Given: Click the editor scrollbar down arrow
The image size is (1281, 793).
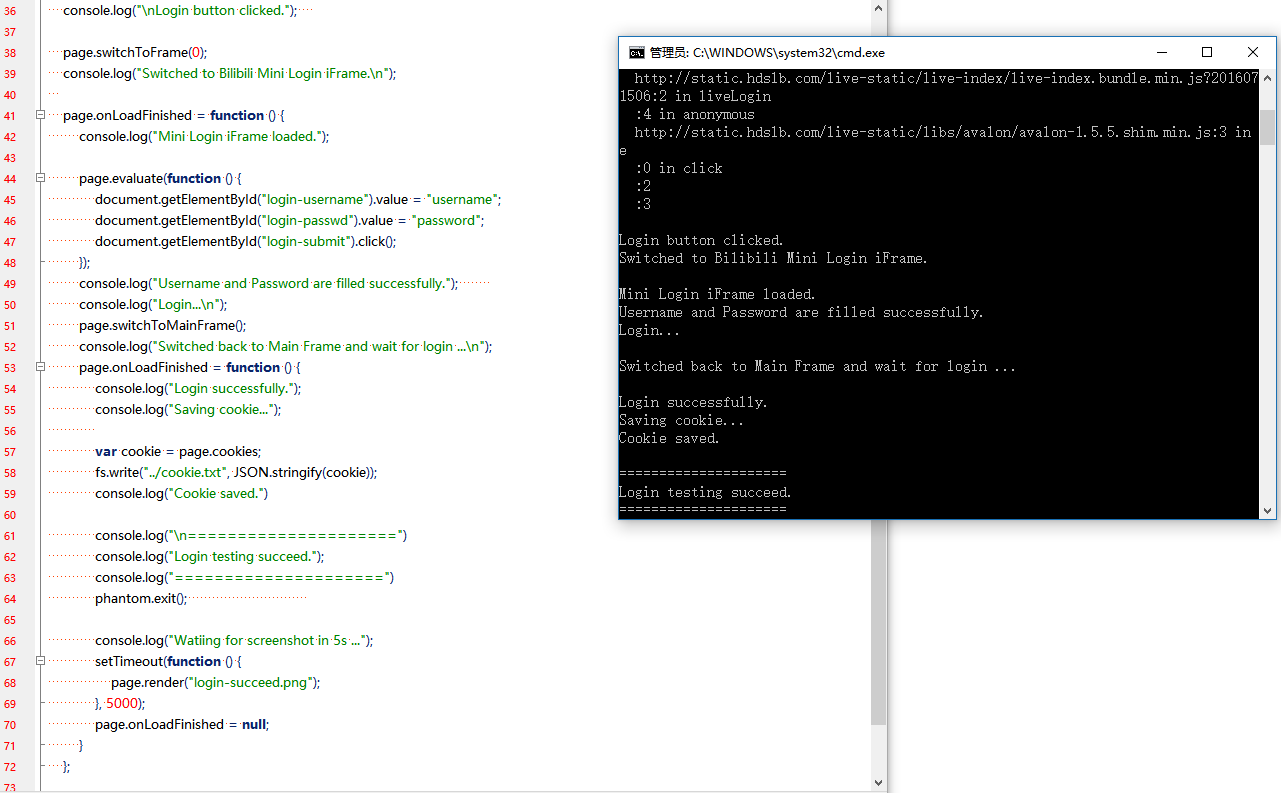Looking at the screenshot, I should (x=878, y=783).
